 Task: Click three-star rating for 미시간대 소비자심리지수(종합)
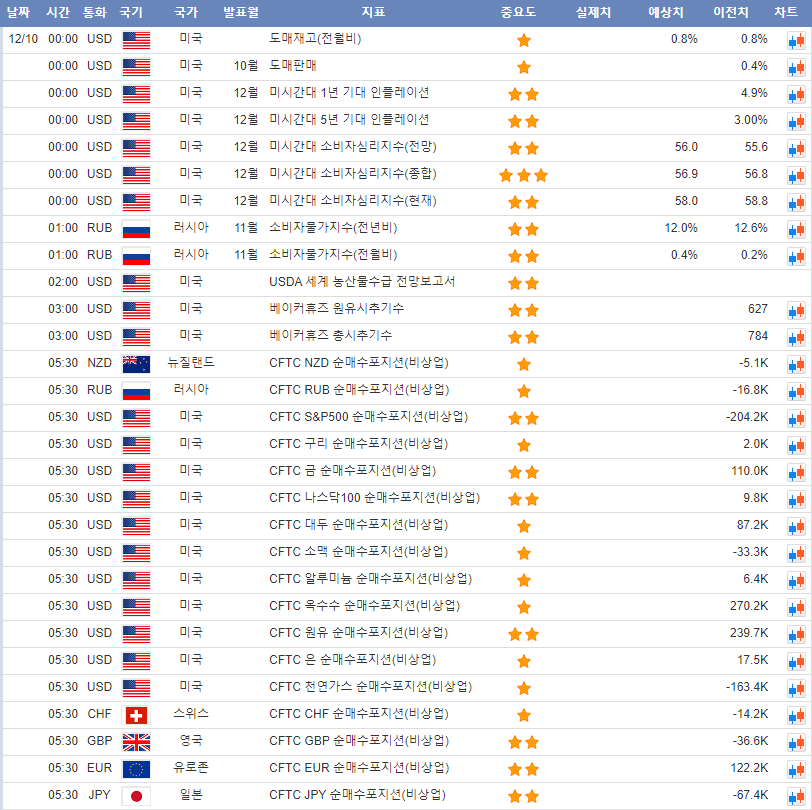point(524,175)
